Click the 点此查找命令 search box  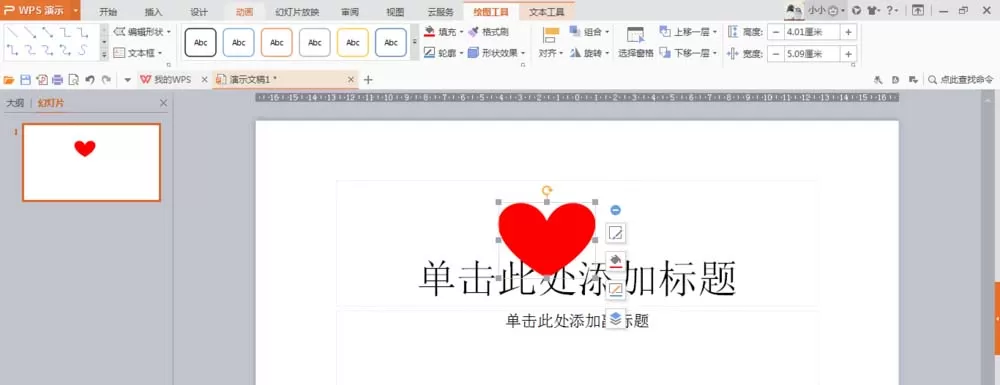coord(960,80)
